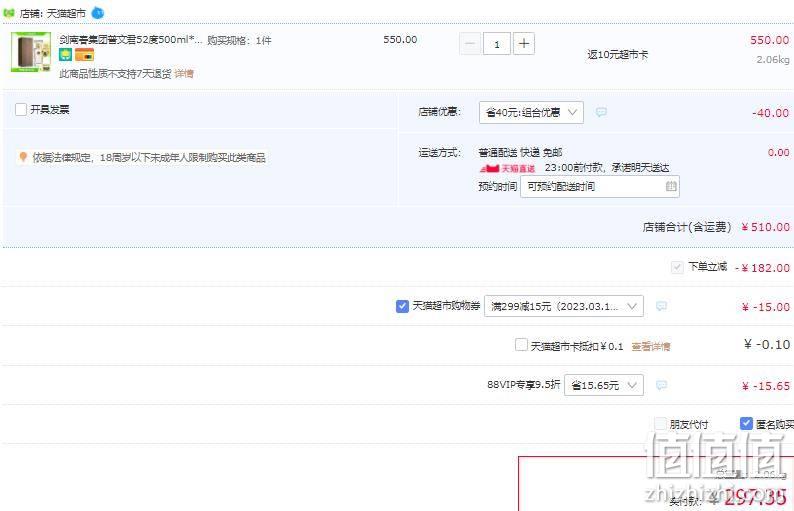Click the location pin icon by legal notice
The width and height of the screenshot is (794, 511).
click(23, 158)
